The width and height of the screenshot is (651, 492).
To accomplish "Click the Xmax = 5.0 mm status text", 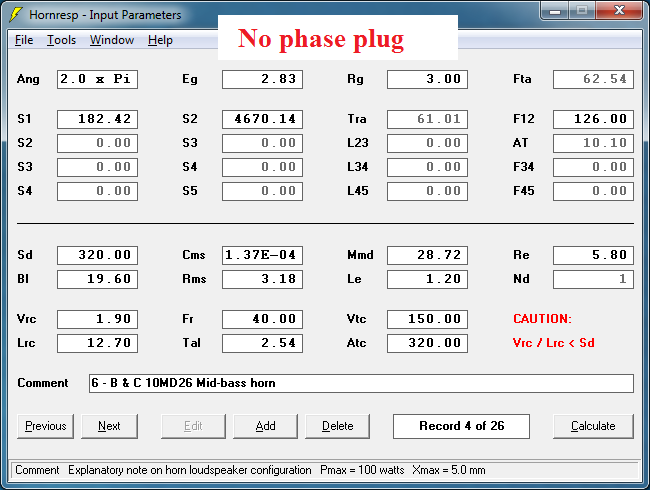I will pyautogui.click(x=448, y=470).
